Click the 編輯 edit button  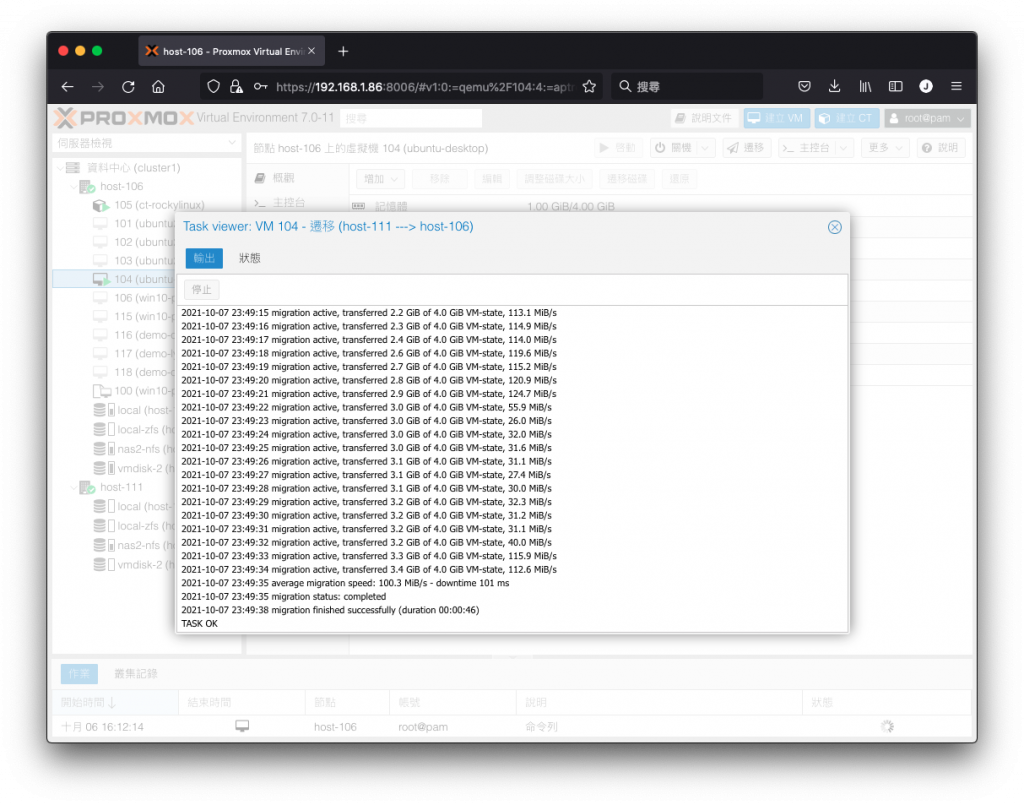(492, 179)
